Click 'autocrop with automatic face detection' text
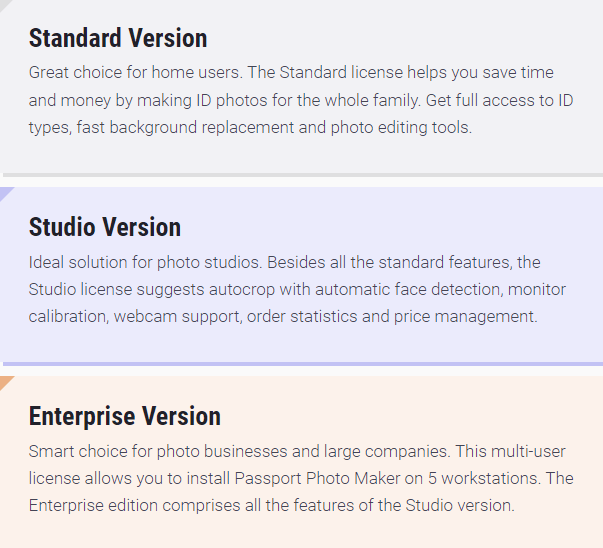Screen dimensions: 603x548 (x=356, y=290)
